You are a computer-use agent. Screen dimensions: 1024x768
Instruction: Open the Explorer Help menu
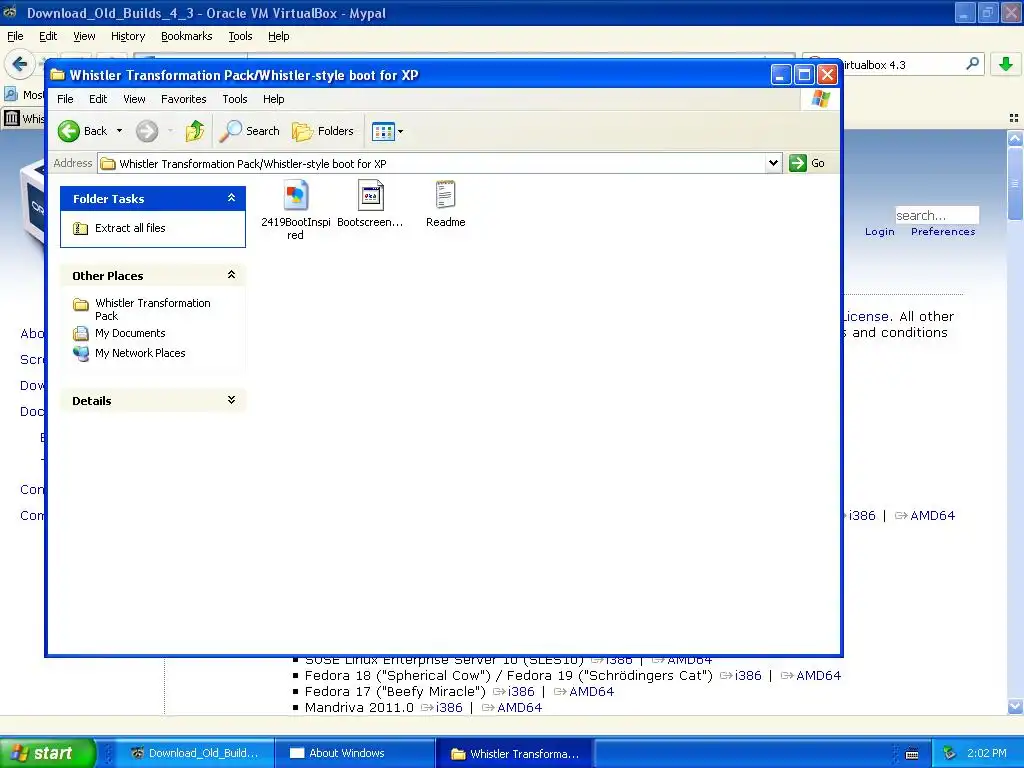coord(274,99)
